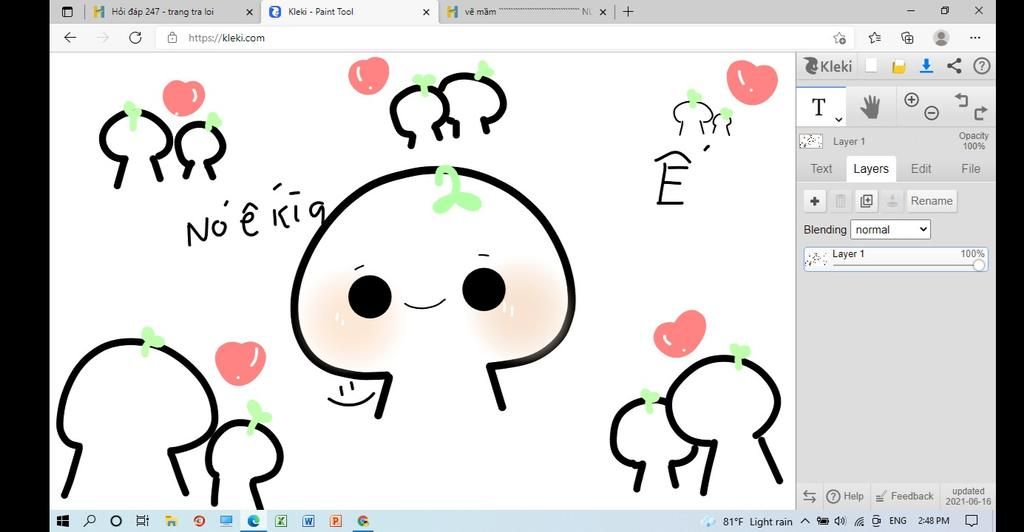The height and width of the screenshot is (532, 1024).
Task: Open a new browser tab
Action: pyautogui.click(x=628, y=12)
